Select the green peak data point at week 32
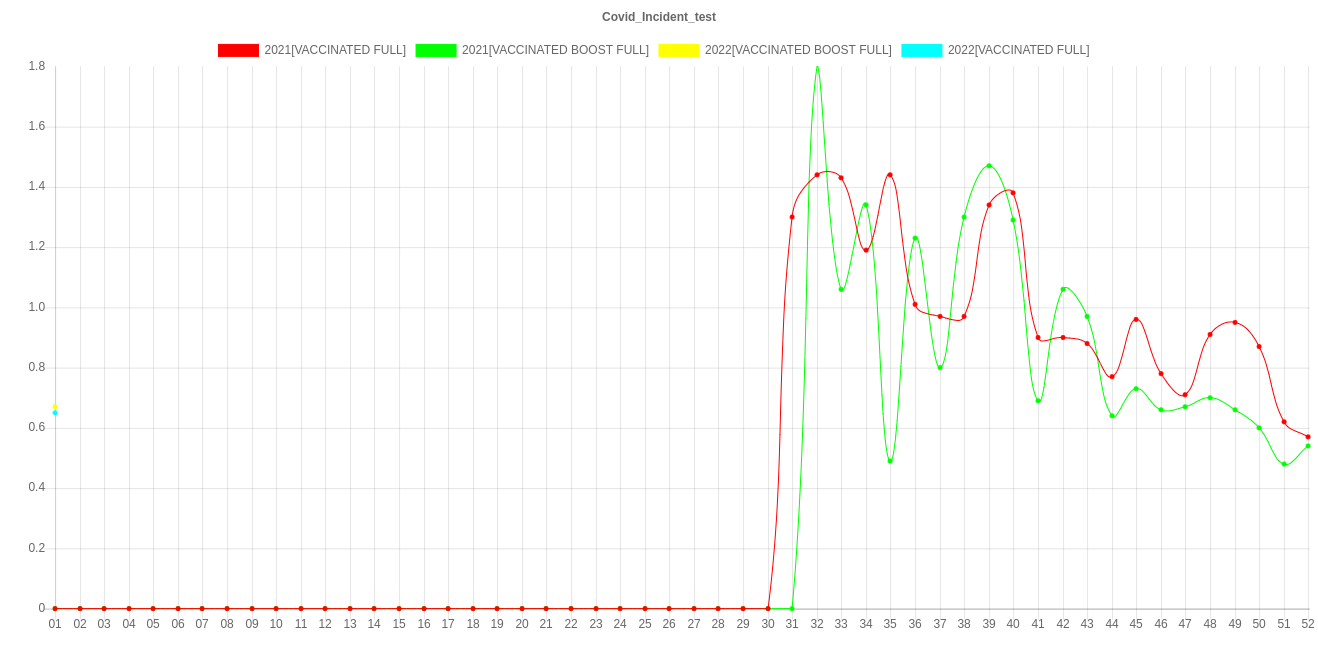Image resolution: width=1318 pixels, height=659 pixels. click(x=817, y=66)
